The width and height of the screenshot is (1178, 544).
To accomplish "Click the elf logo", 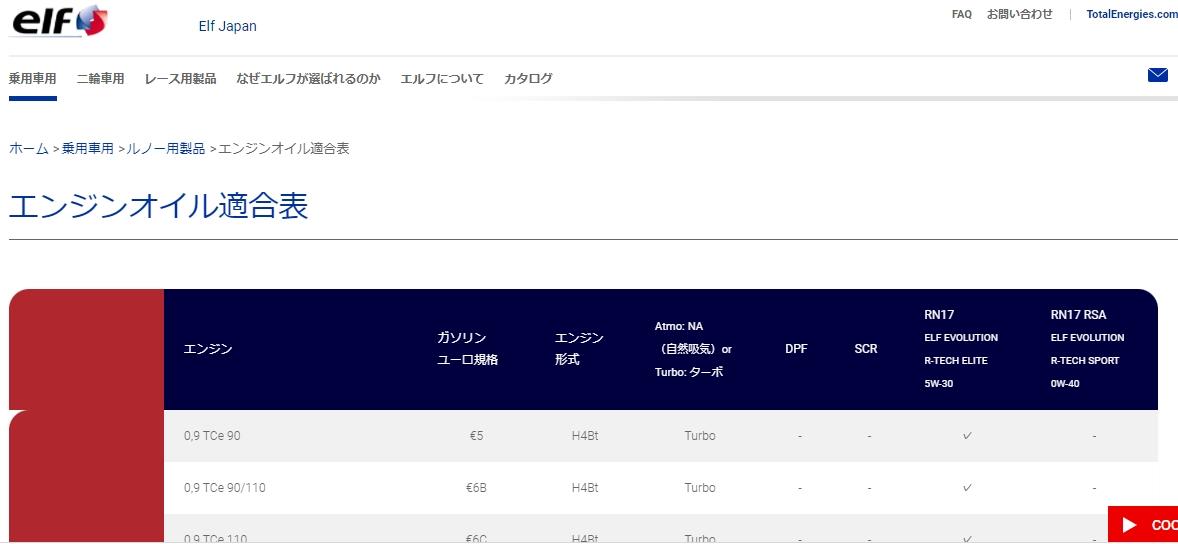I will 59,20.
